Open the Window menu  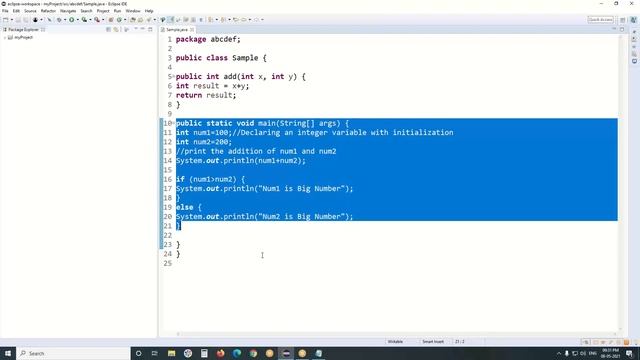pyautogui.click(x=133, y=11)
